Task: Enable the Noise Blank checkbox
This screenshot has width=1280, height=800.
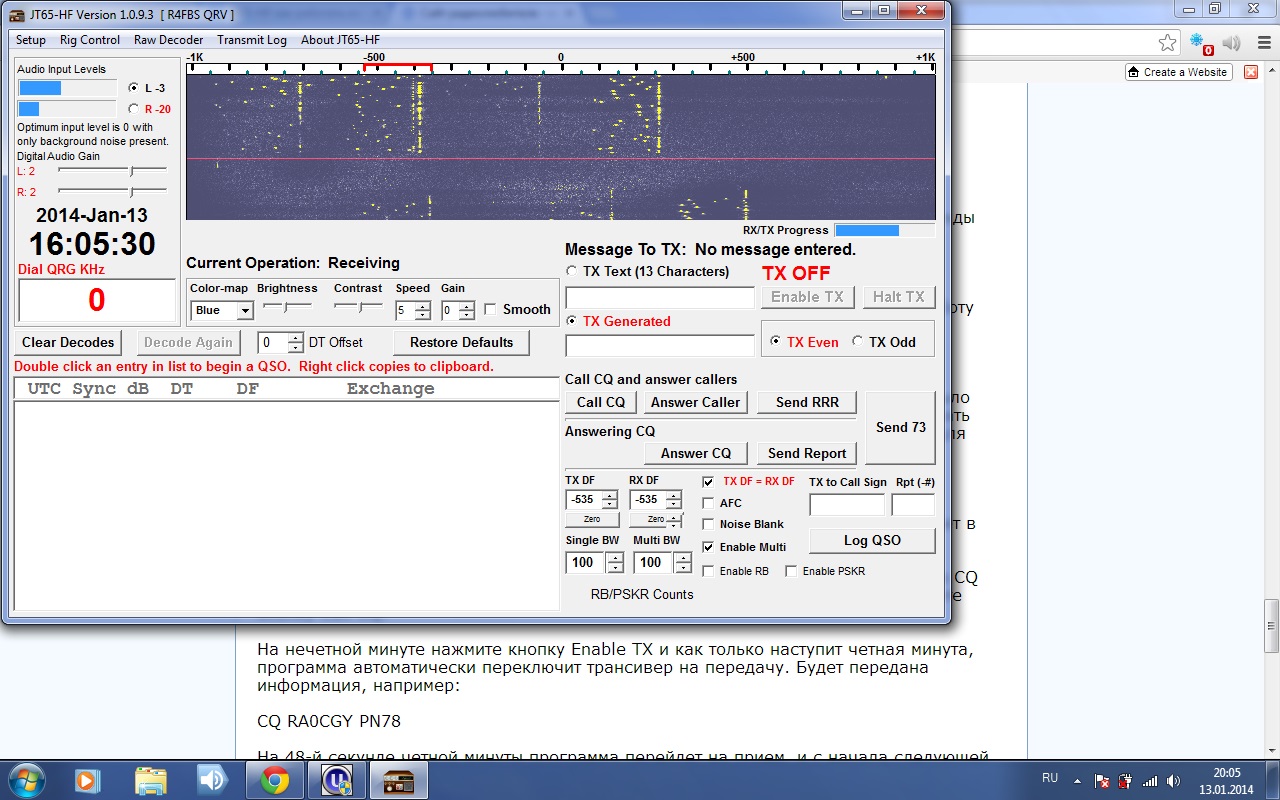Action: (709, 524)
